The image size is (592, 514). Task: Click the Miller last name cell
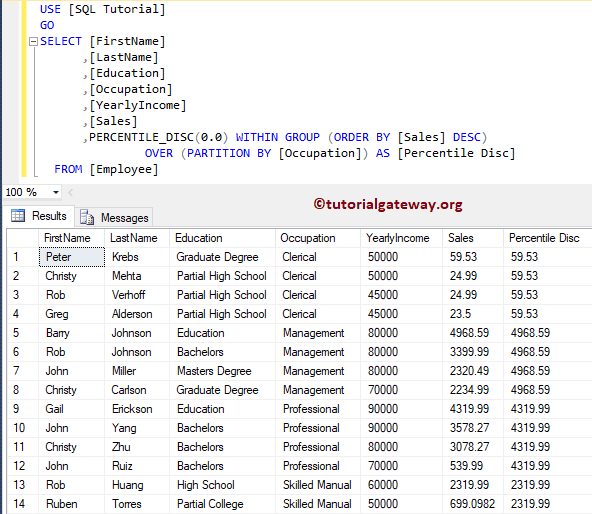pos(137,371)
